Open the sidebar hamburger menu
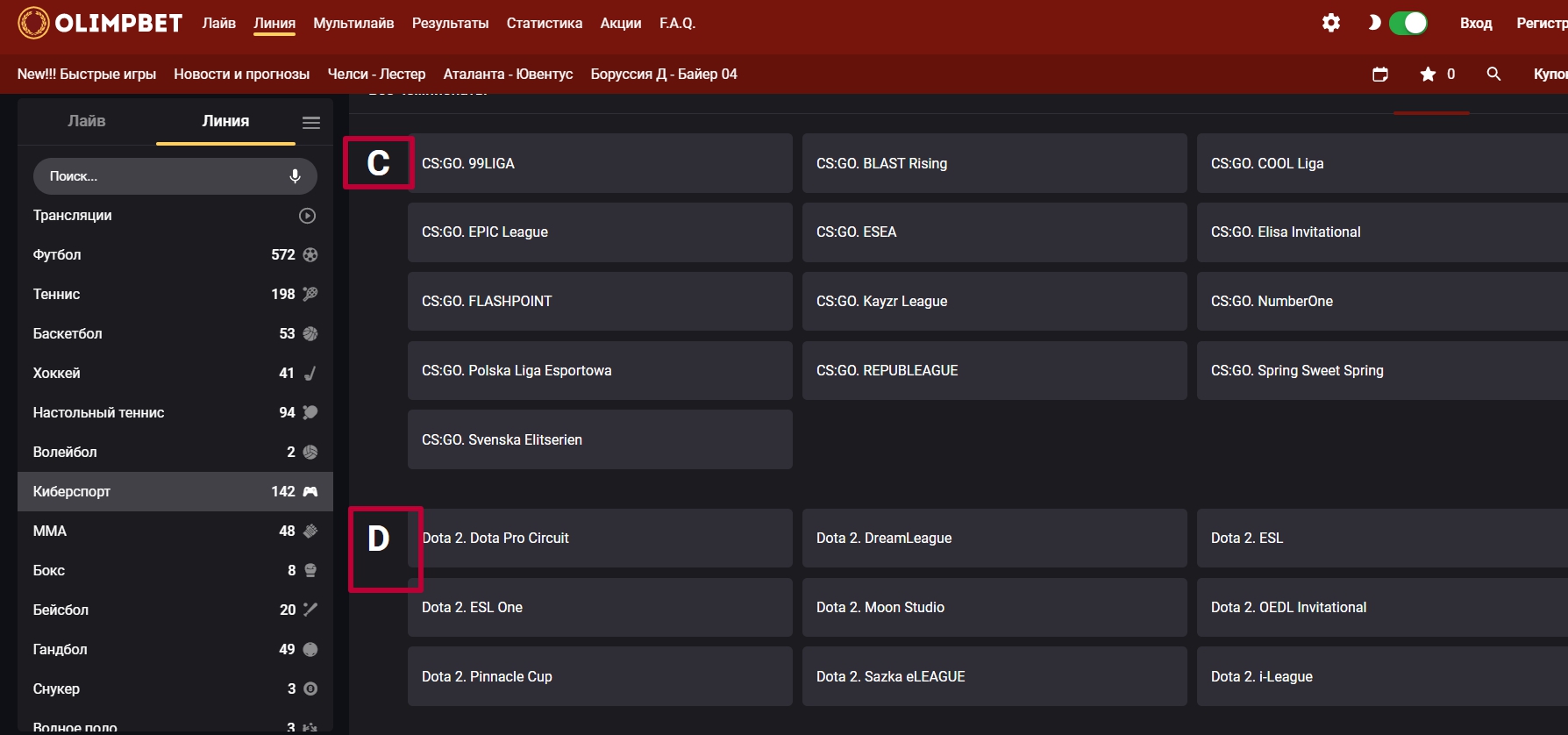Screen dimensions: 1568x735 (311, 123)
